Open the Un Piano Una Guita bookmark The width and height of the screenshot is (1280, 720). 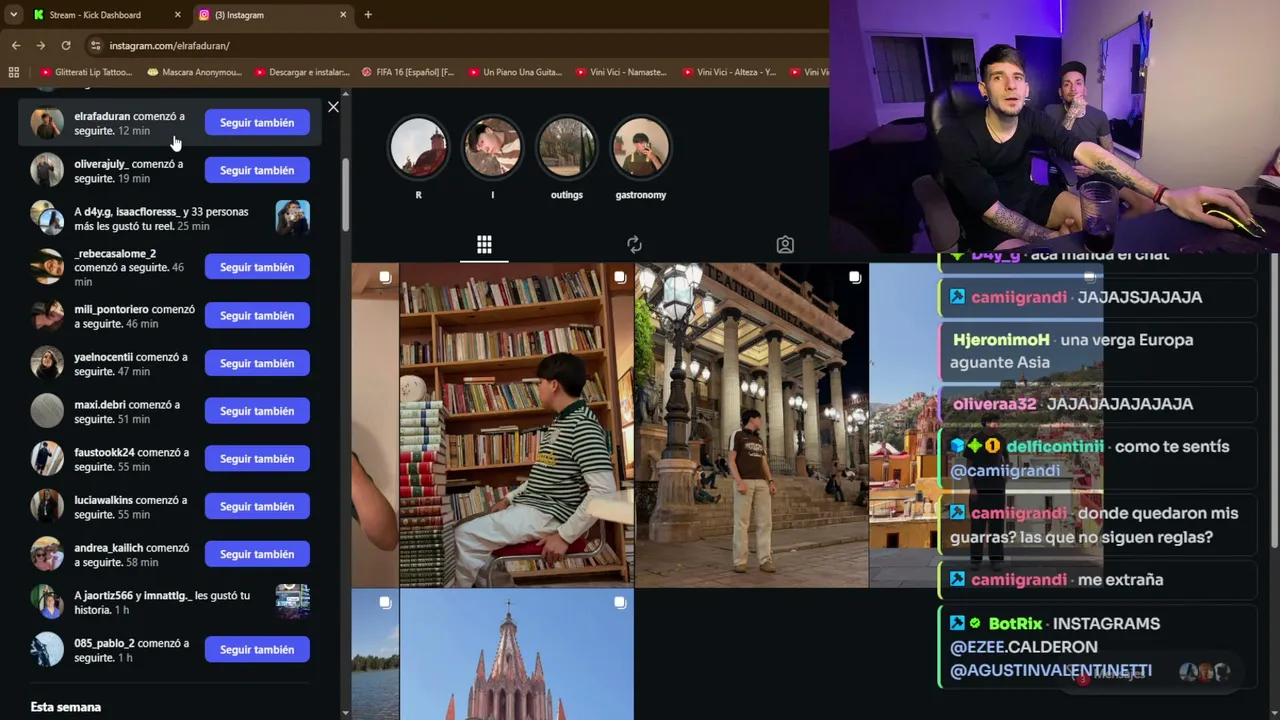[515, 72]
